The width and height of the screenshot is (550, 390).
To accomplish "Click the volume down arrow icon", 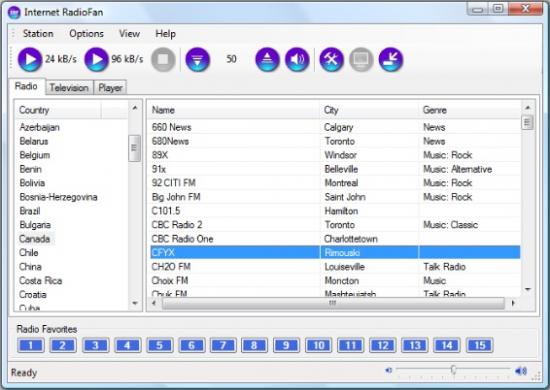I will click(197, 59).
